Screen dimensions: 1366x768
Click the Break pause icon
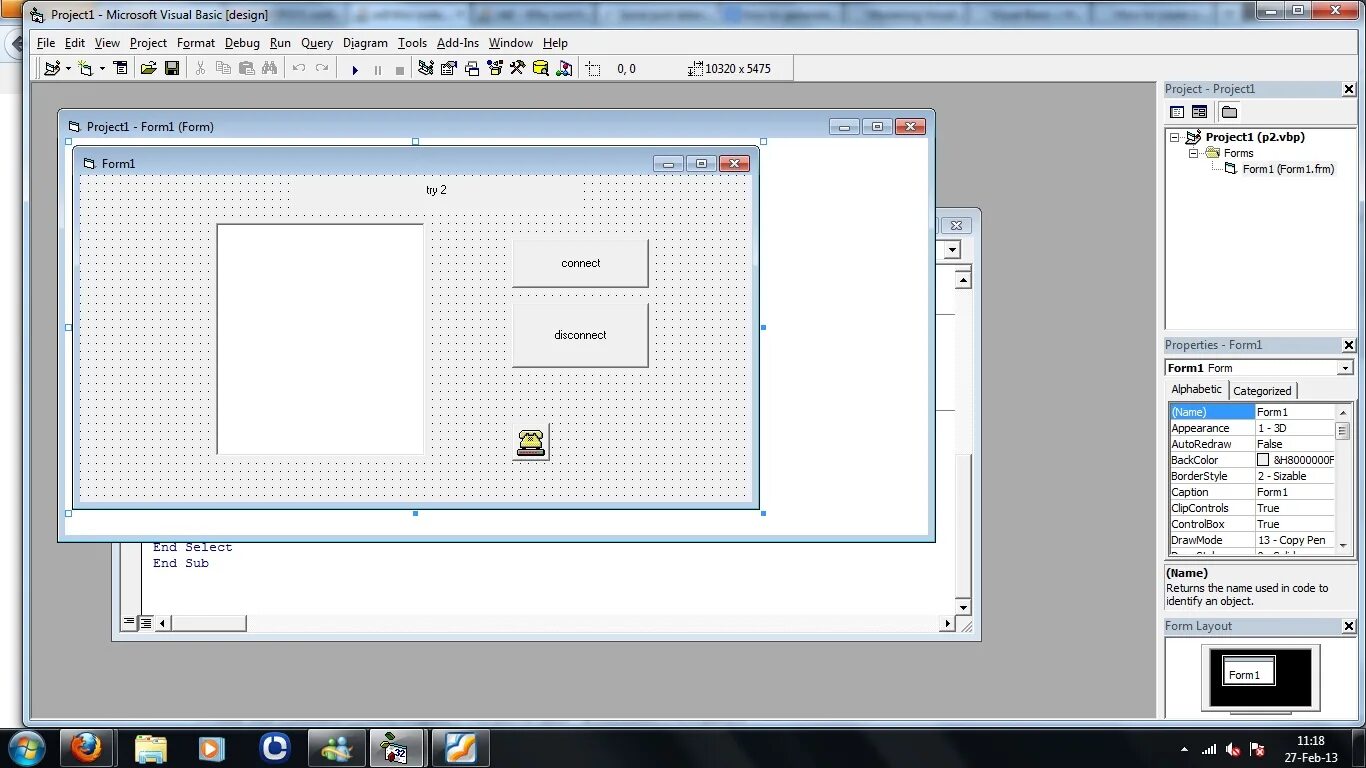tap(377, 69)
